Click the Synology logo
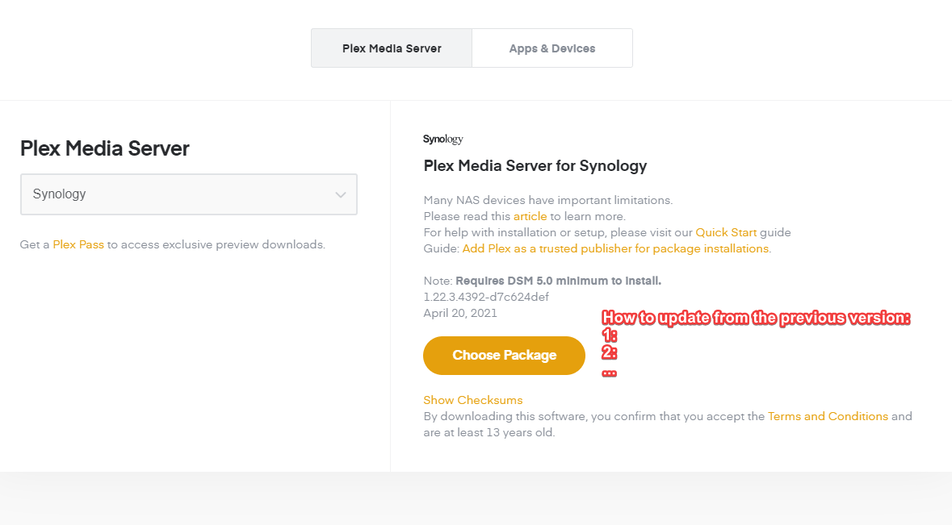 pyautogui.click(x=443, y=139)
